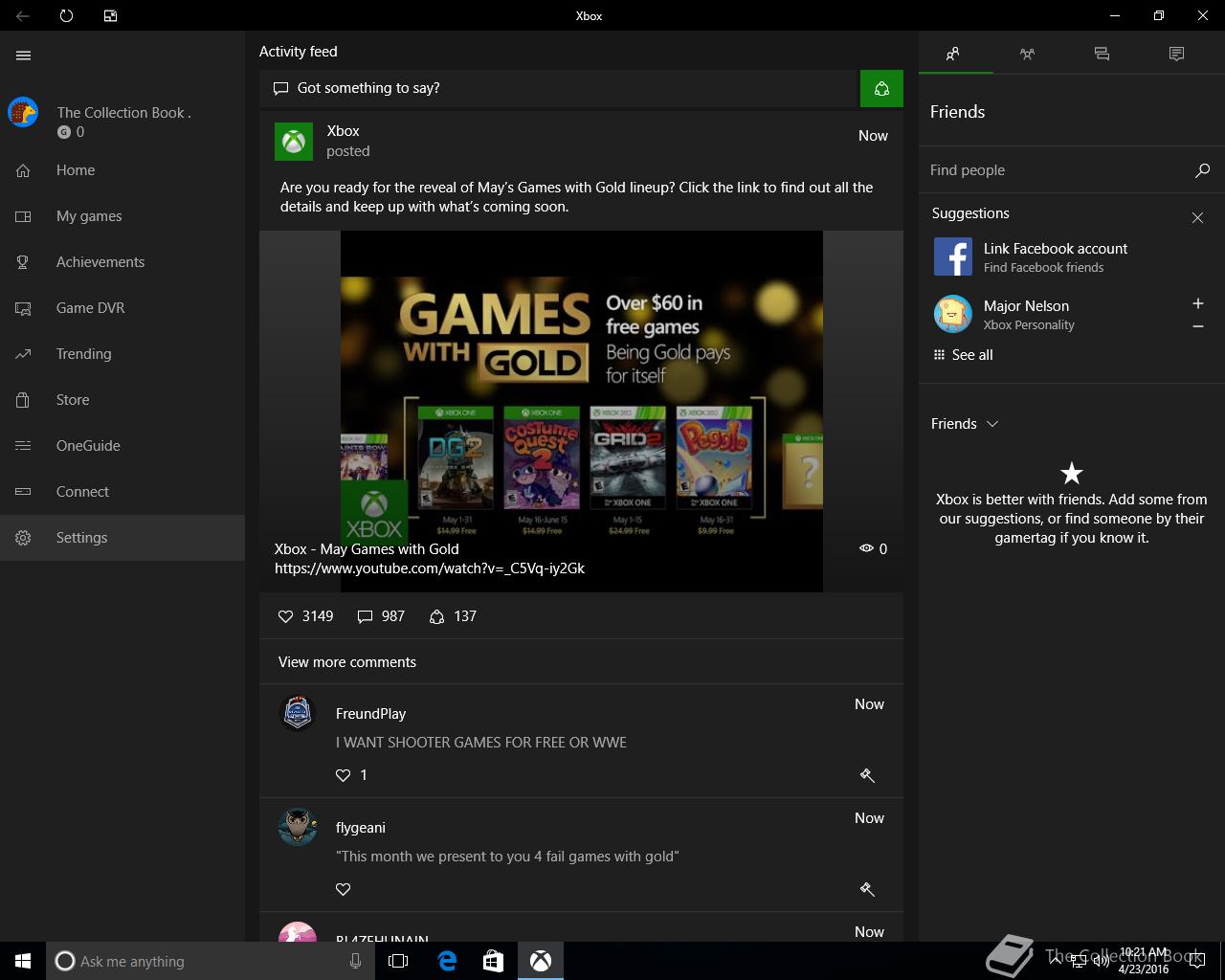Click View more comments
This screenshot has height=980, width=1225.
[347, 662]
